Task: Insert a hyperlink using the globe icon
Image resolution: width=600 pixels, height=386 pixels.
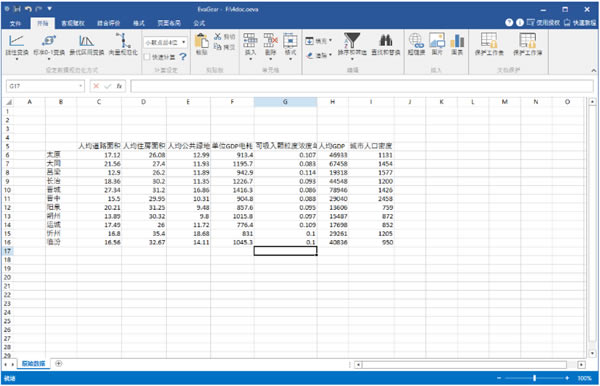Action: point(416,40)
